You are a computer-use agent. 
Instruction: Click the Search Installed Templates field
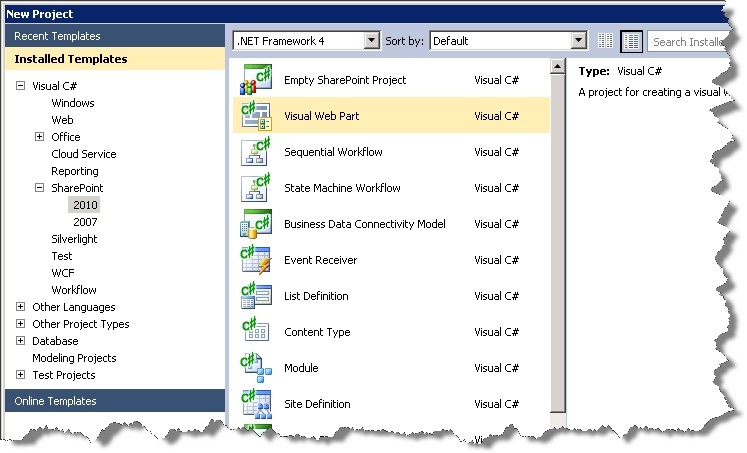click(688, 41)
